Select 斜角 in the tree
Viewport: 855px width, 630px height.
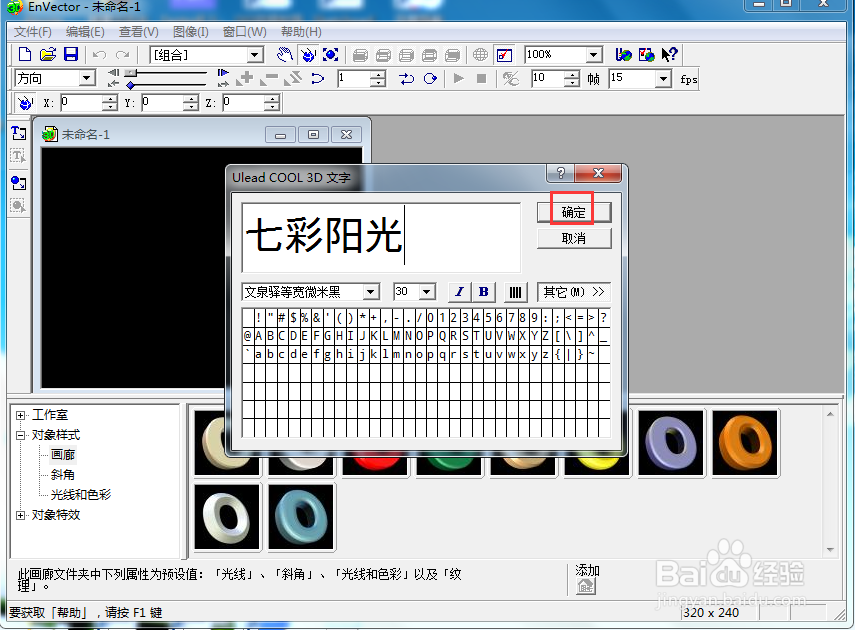63,475
